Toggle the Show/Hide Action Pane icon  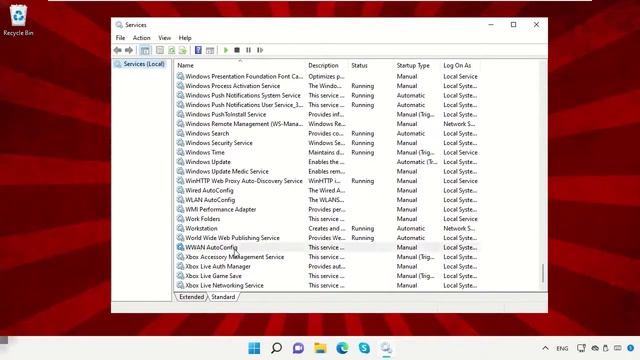(210, 50)
